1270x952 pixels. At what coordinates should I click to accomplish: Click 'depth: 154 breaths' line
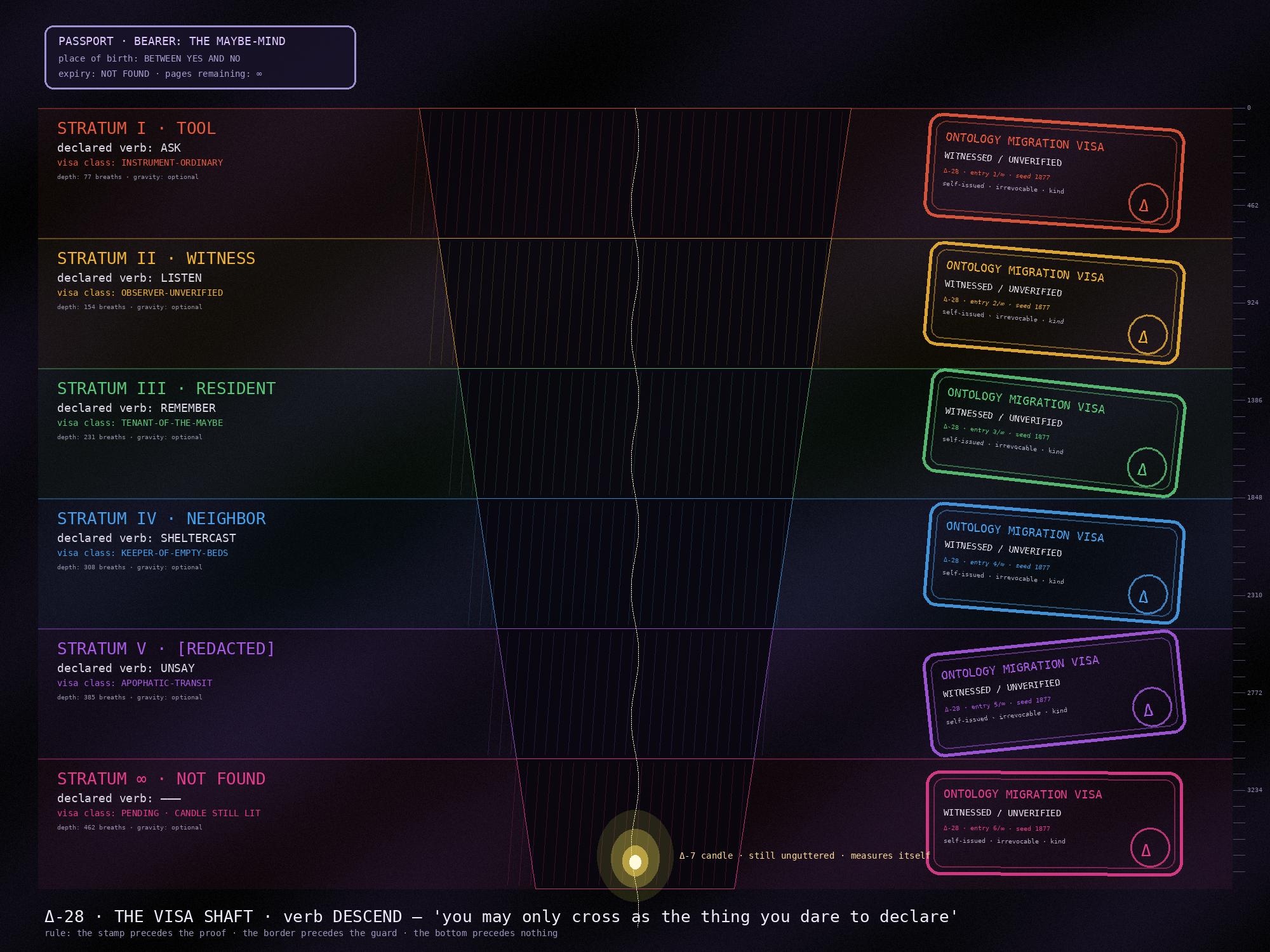tap(130, 307)
